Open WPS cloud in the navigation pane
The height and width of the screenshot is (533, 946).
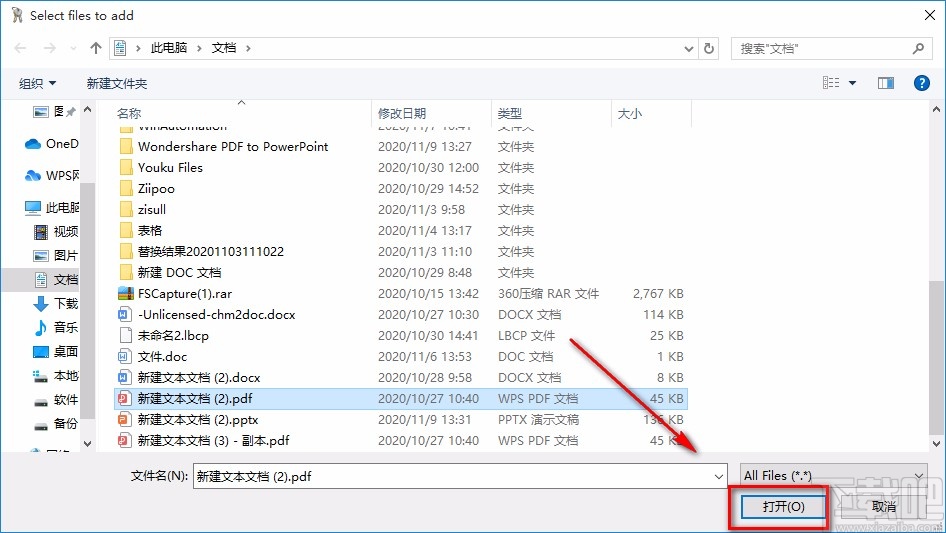coord(52,176)
